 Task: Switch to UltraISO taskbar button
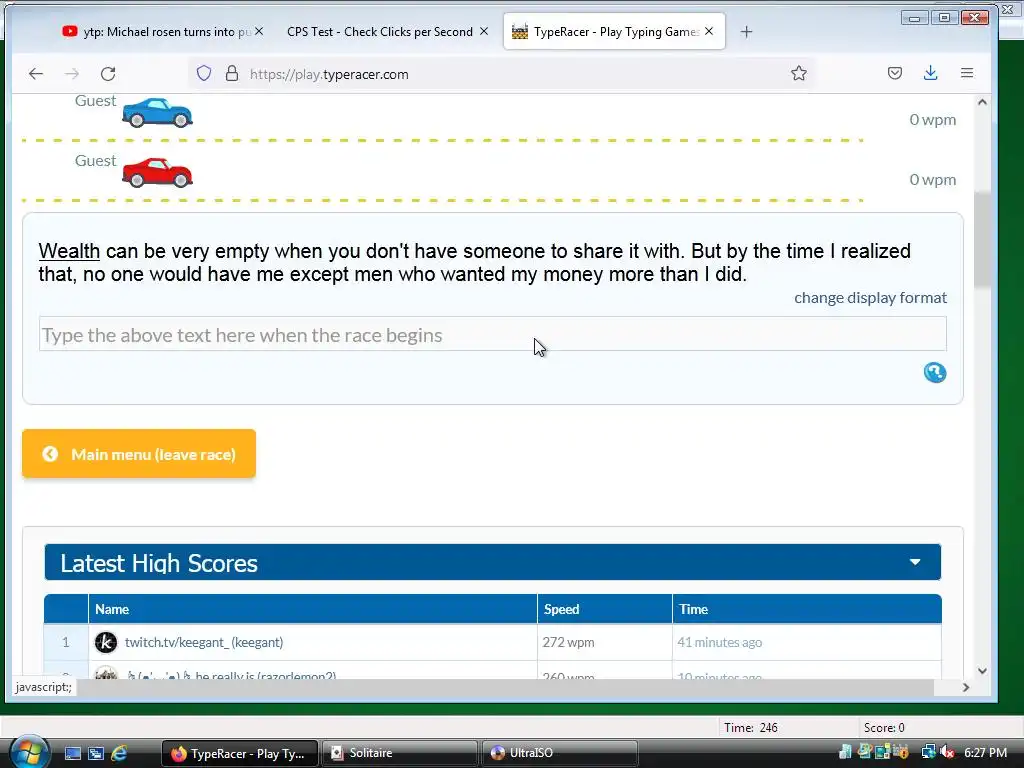click(x=559, y=754)
